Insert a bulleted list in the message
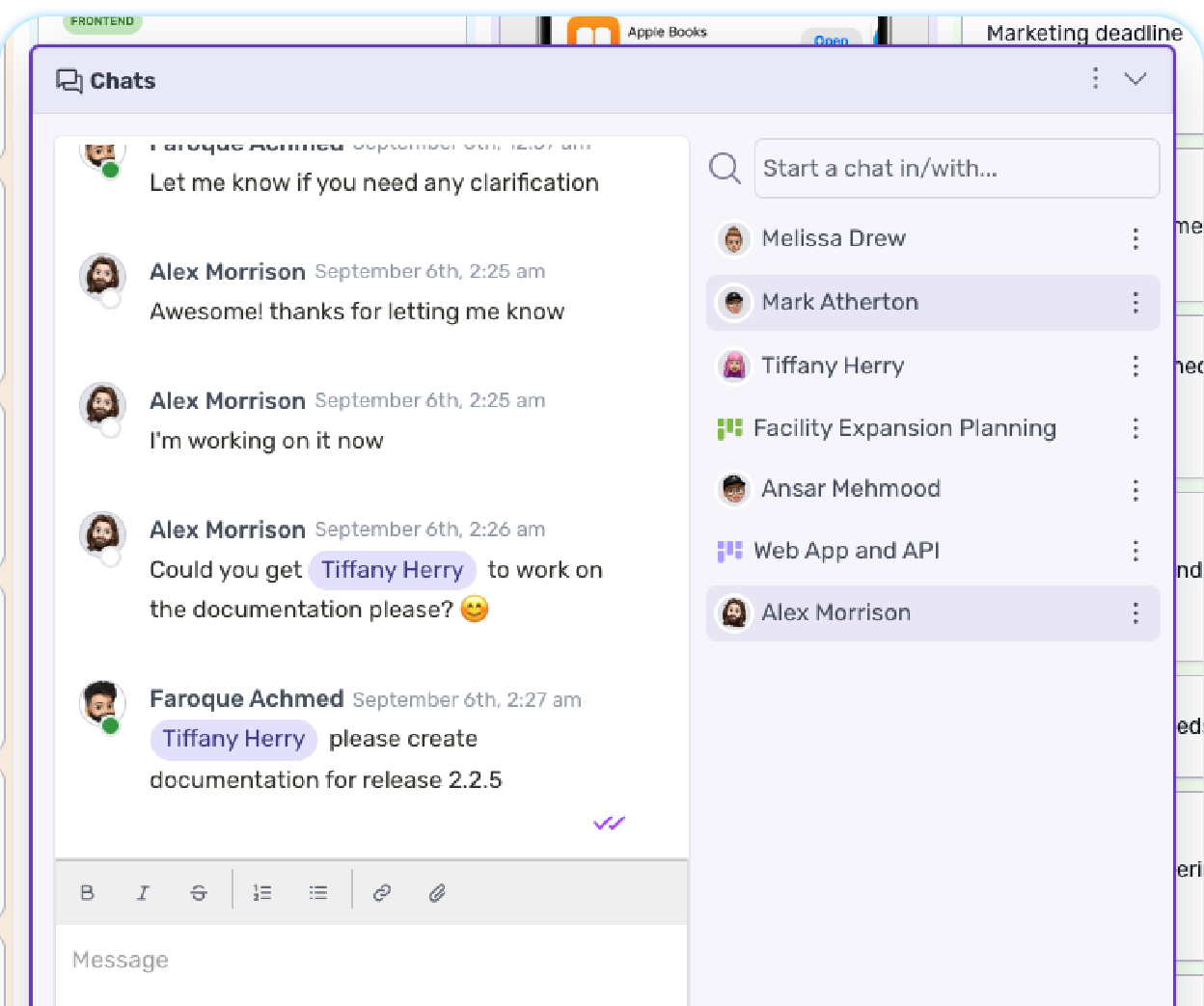 pyautogui.click(x=318, y=892)
